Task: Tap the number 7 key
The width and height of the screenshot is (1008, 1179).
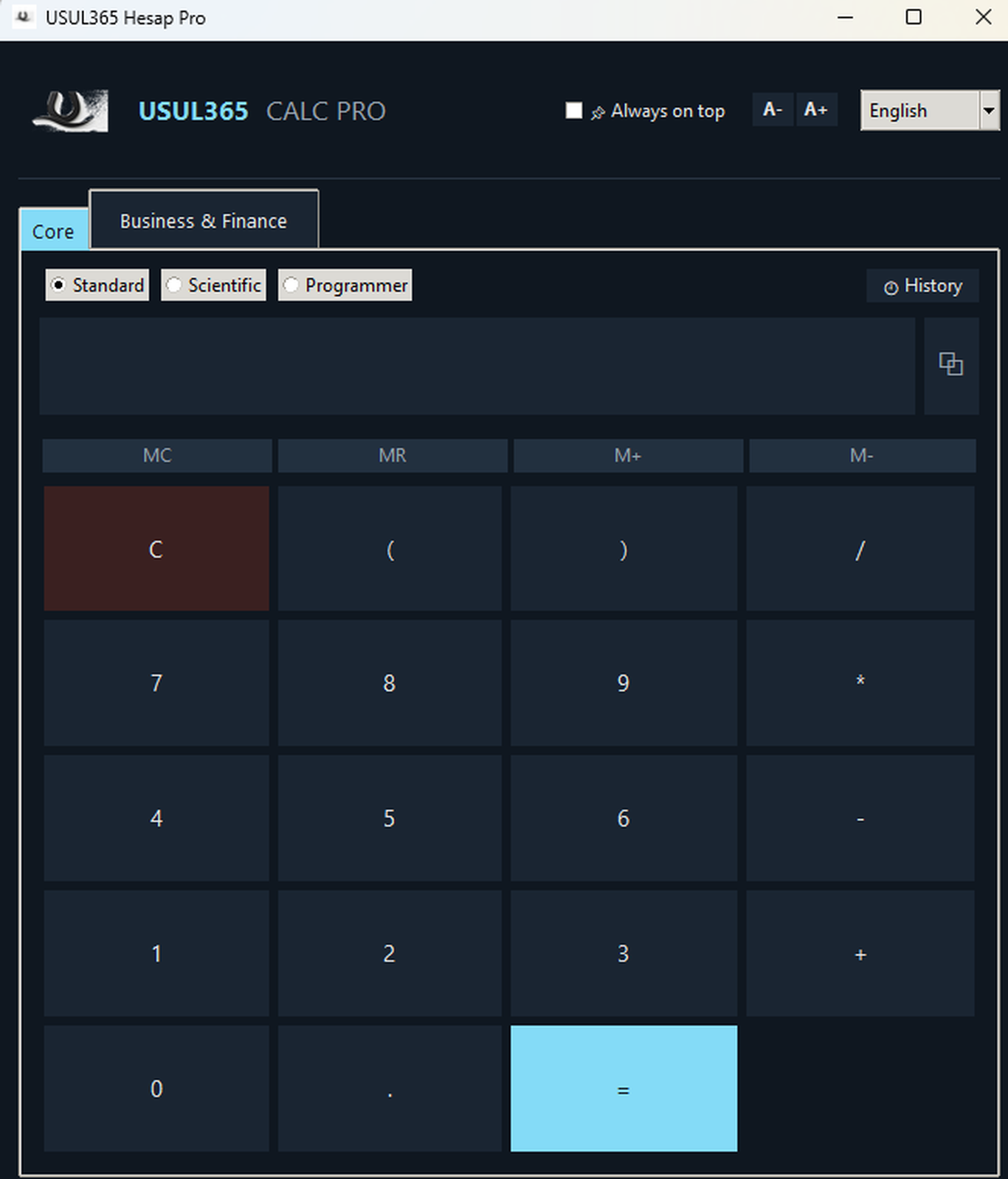Action: pos(156,683)
